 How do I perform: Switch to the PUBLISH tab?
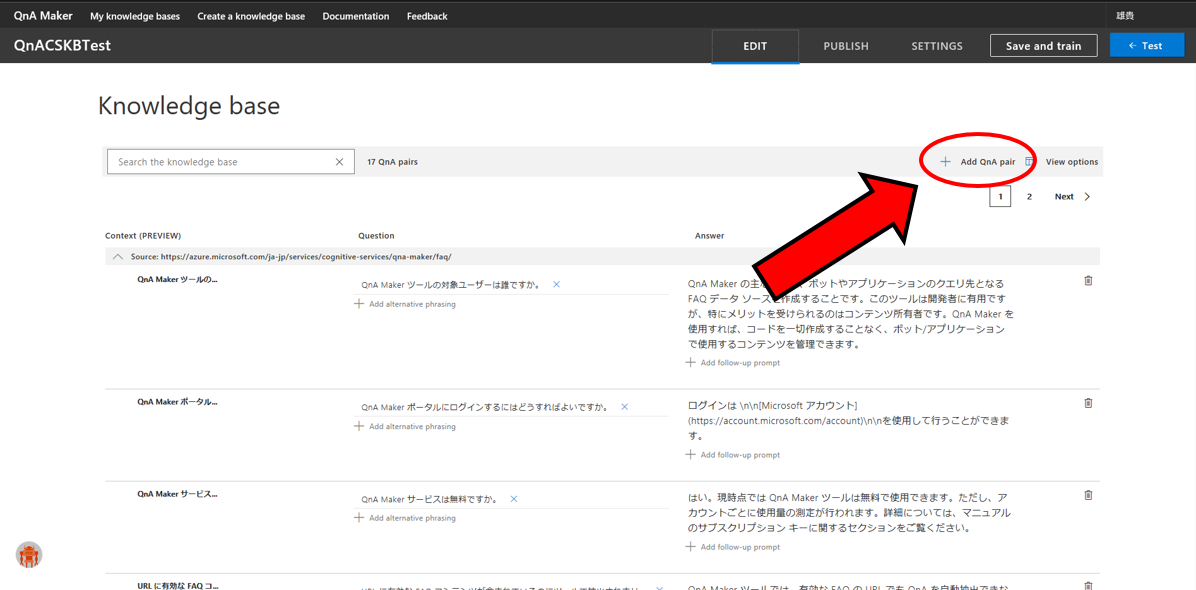[x=846, y=46]
